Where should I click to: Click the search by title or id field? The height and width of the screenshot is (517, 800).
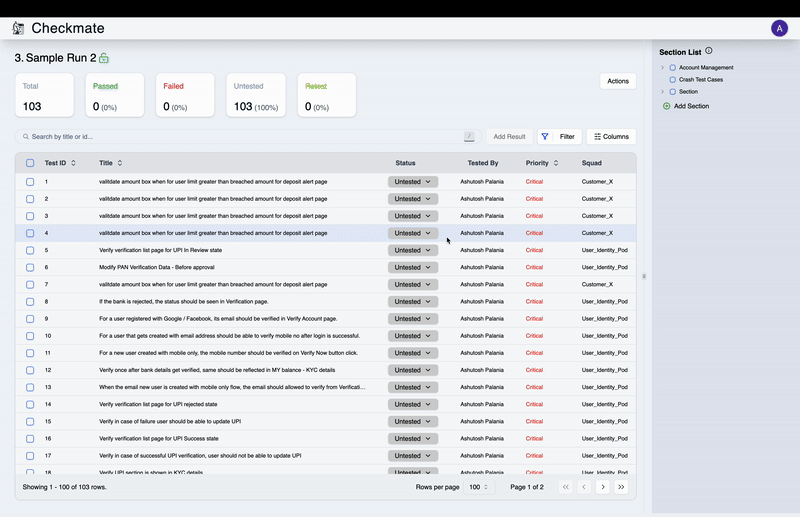coord(240,136)
